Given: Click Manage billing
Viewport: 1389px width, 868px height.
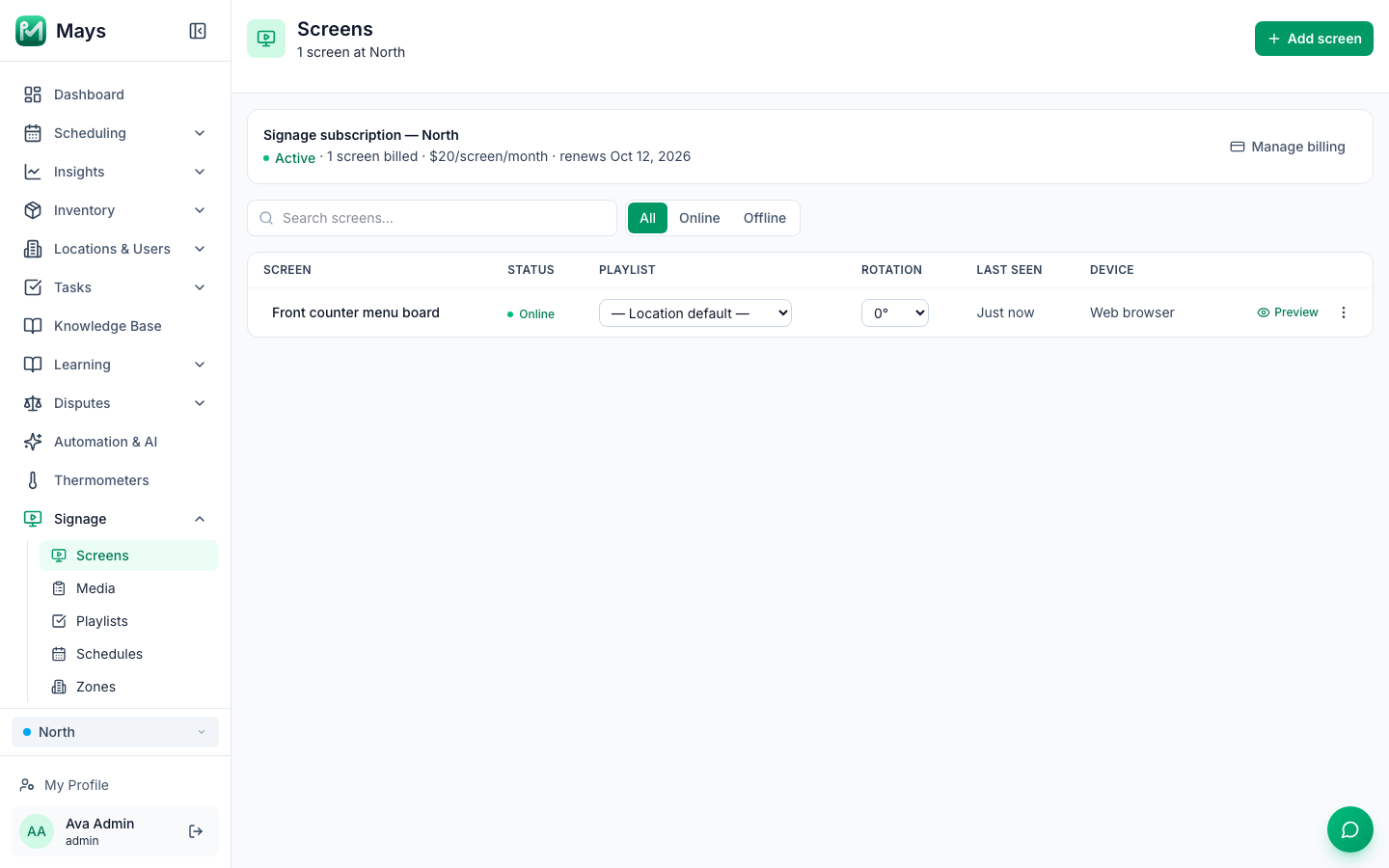Looking at the screenshot, I should tap(1288, 147).
